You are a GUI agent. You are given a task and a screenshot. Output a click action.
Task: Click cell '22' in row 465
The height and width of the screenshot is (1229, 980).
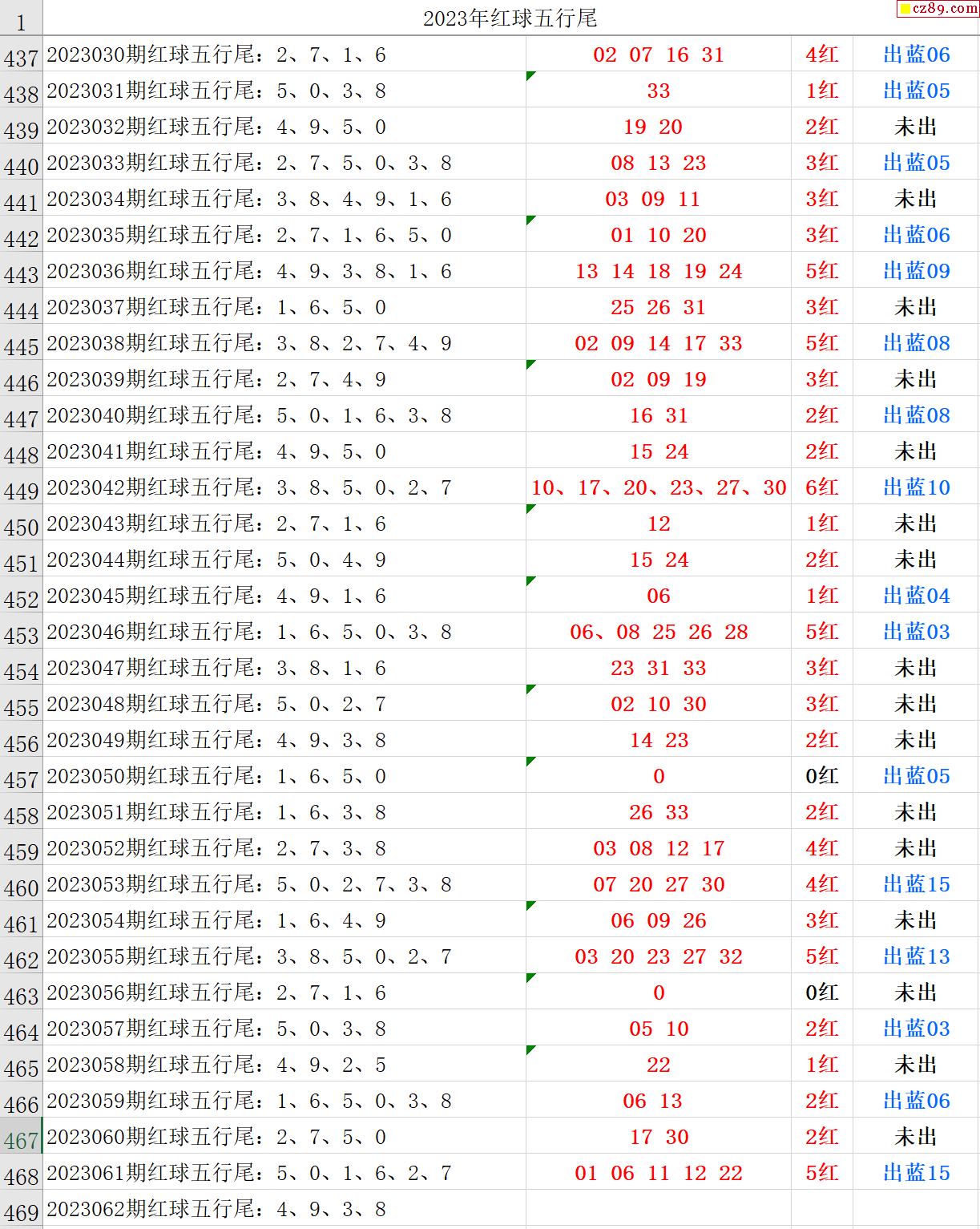tap(659, 1065)
